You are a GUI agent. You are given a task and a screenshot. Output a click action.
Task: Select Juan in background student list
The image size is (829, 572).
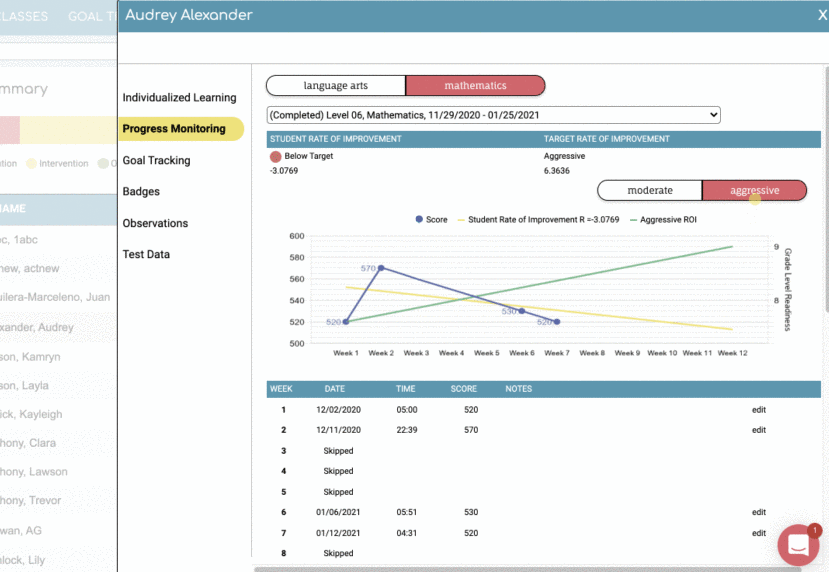[55, 297]
